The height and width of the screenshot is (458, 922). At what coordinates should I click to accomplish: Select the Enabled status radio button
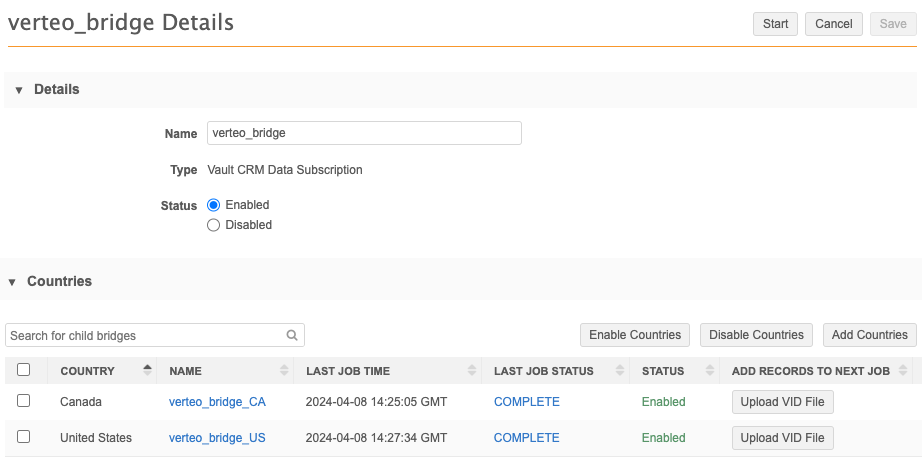coord(213,205)
